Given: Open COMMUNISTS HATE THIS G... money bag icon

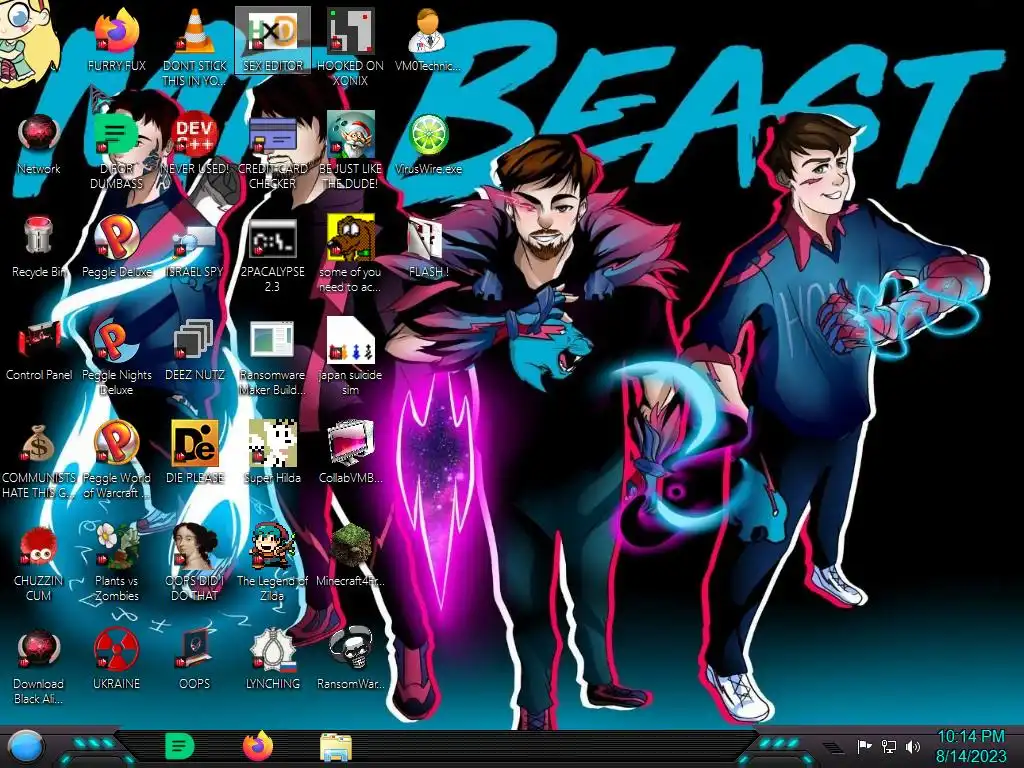Looking at the screenshot, I should [39, 443].
